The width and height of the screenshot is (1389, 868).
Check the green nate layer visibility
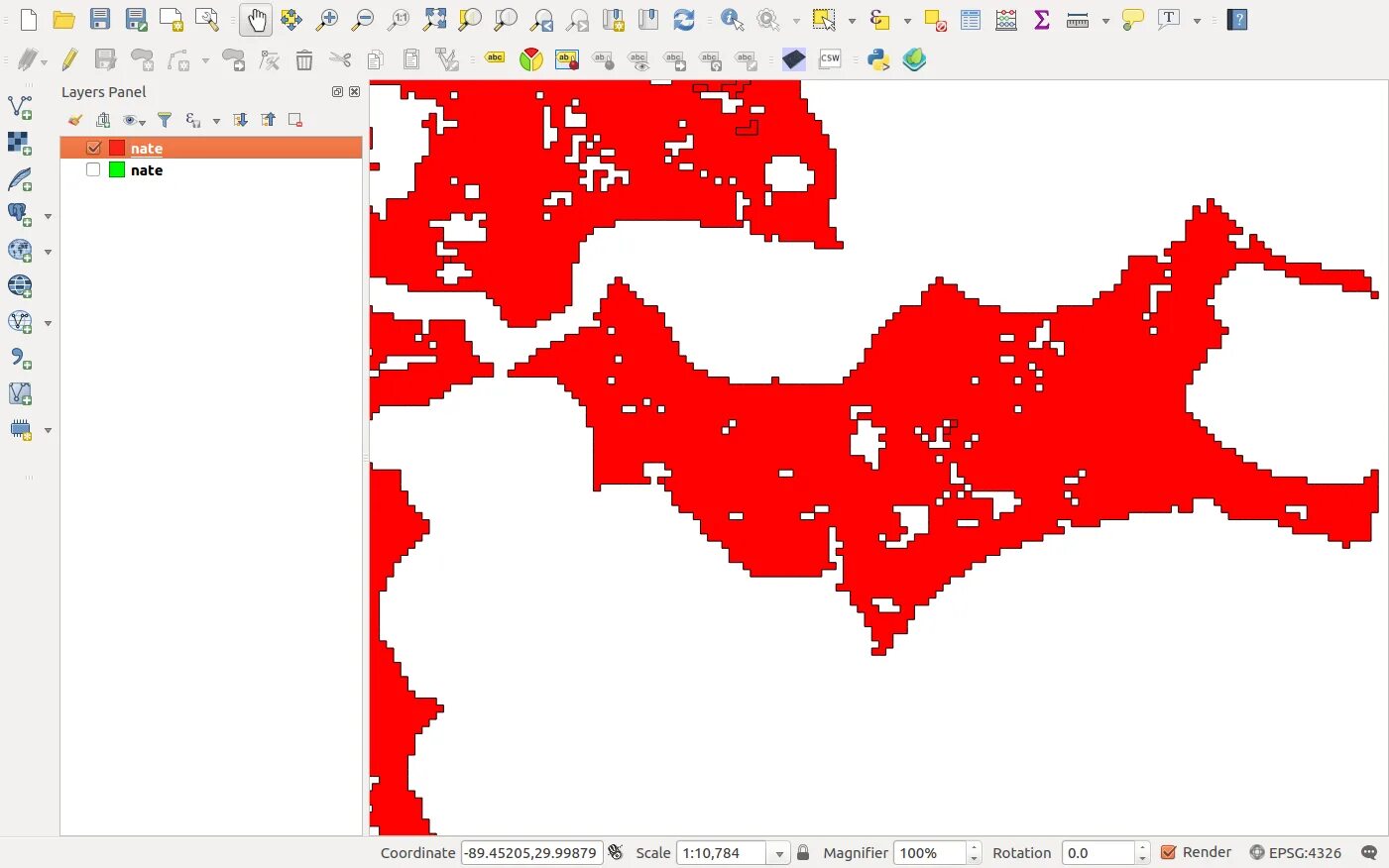click(x=93, y=170)
